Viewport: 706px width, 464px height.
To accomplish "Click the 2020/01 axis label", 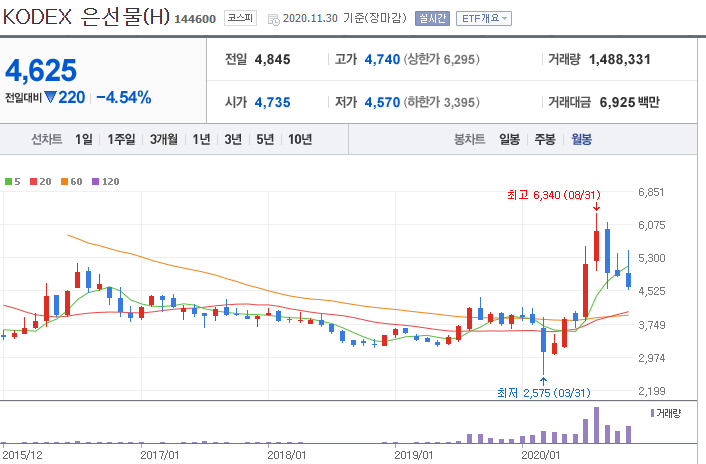I will point(541,455).
